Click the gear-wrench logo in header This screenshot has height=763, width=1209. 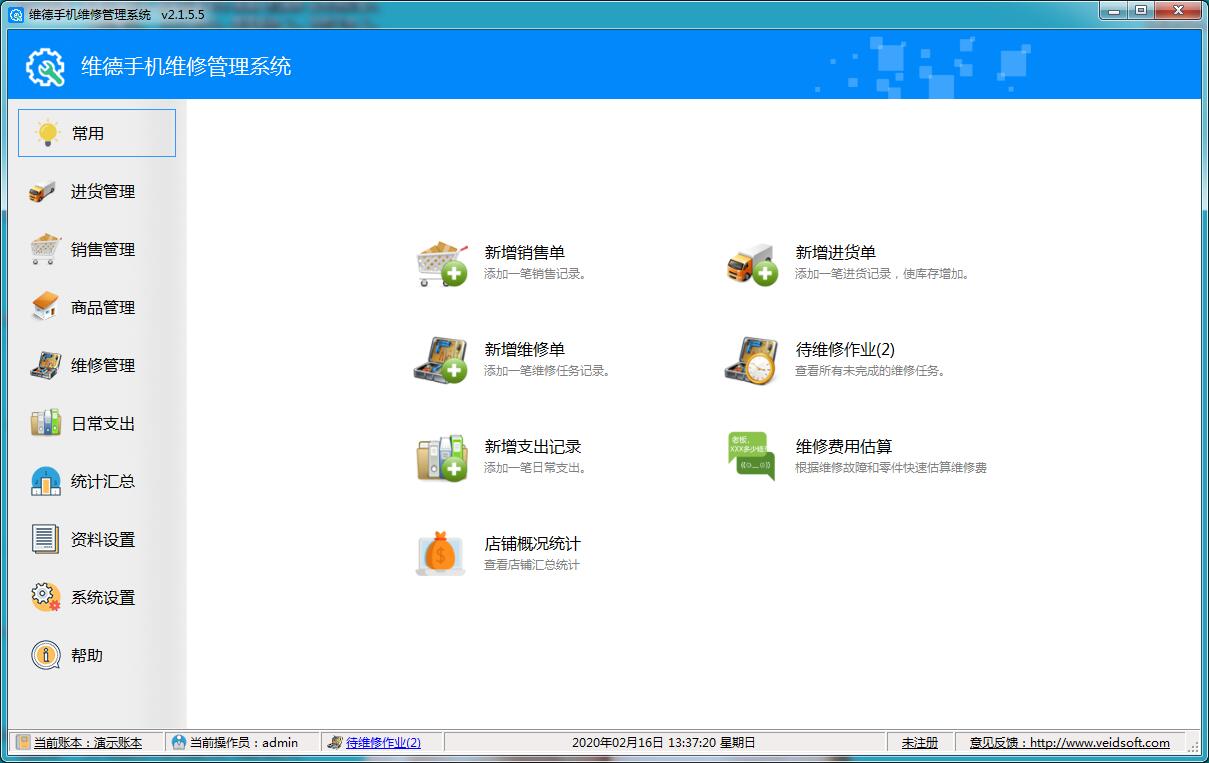coord(45,67)
